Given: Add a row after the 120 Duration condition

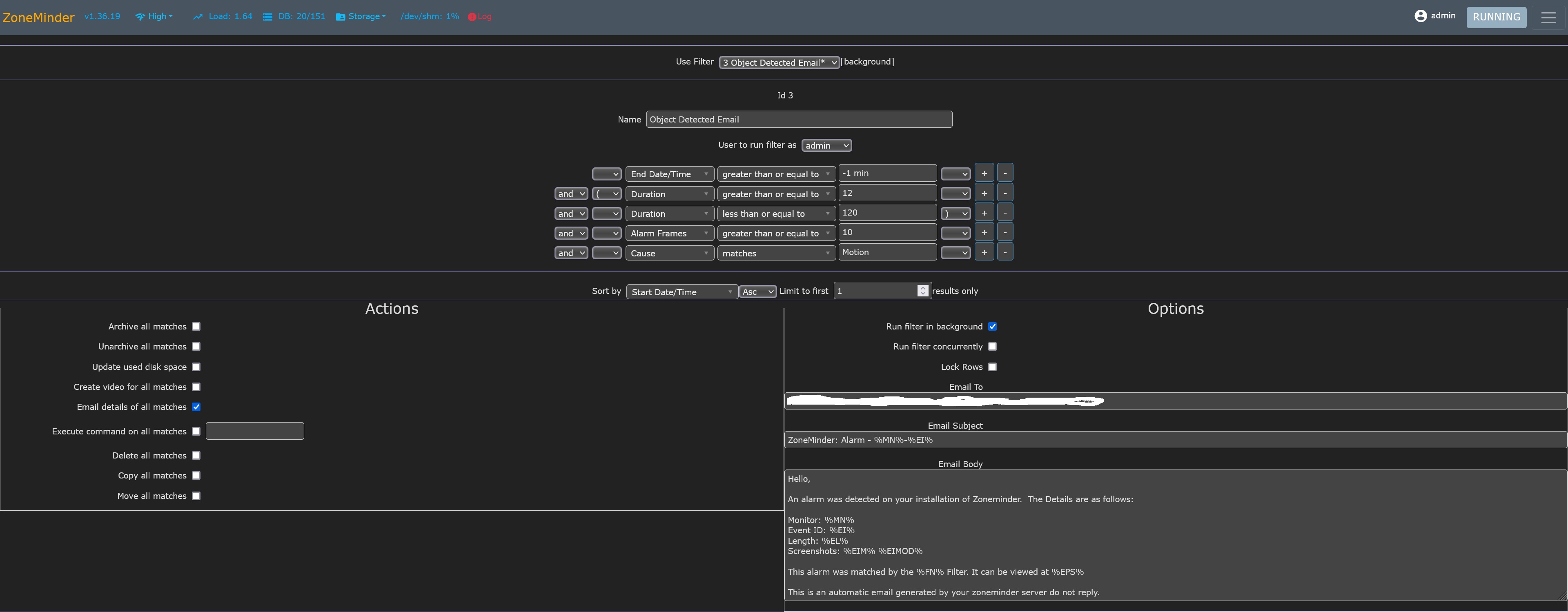Looking at the screenshot, I should 984,213.
